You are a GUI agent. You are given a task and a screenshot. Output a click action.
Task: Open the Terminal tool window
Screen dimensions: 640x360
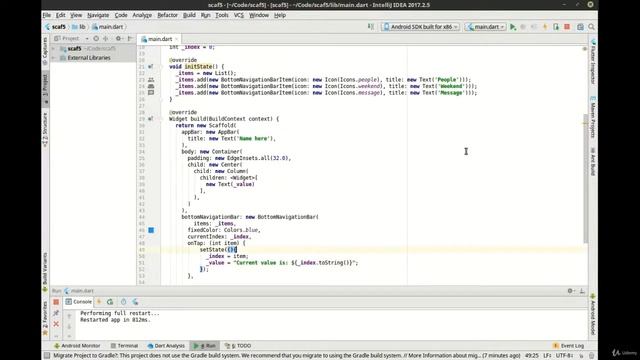click(x=124, y=346)
